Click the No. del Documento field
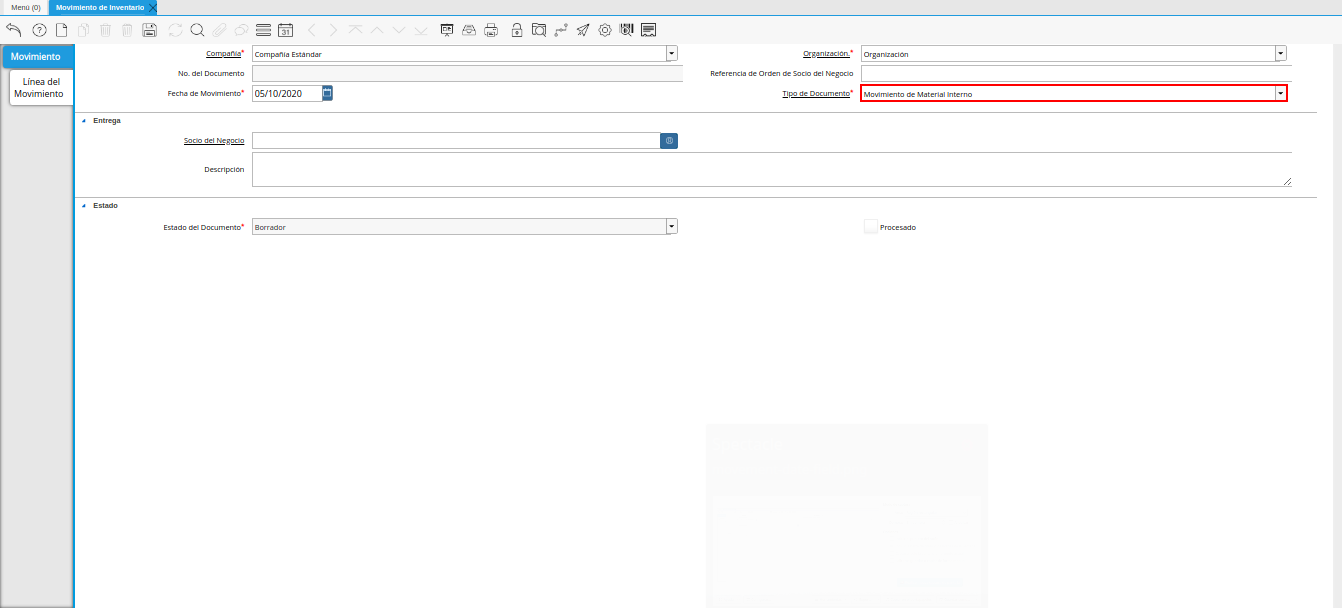The height and width of the screenshot is (608, 1342). [x=467, y=73]
